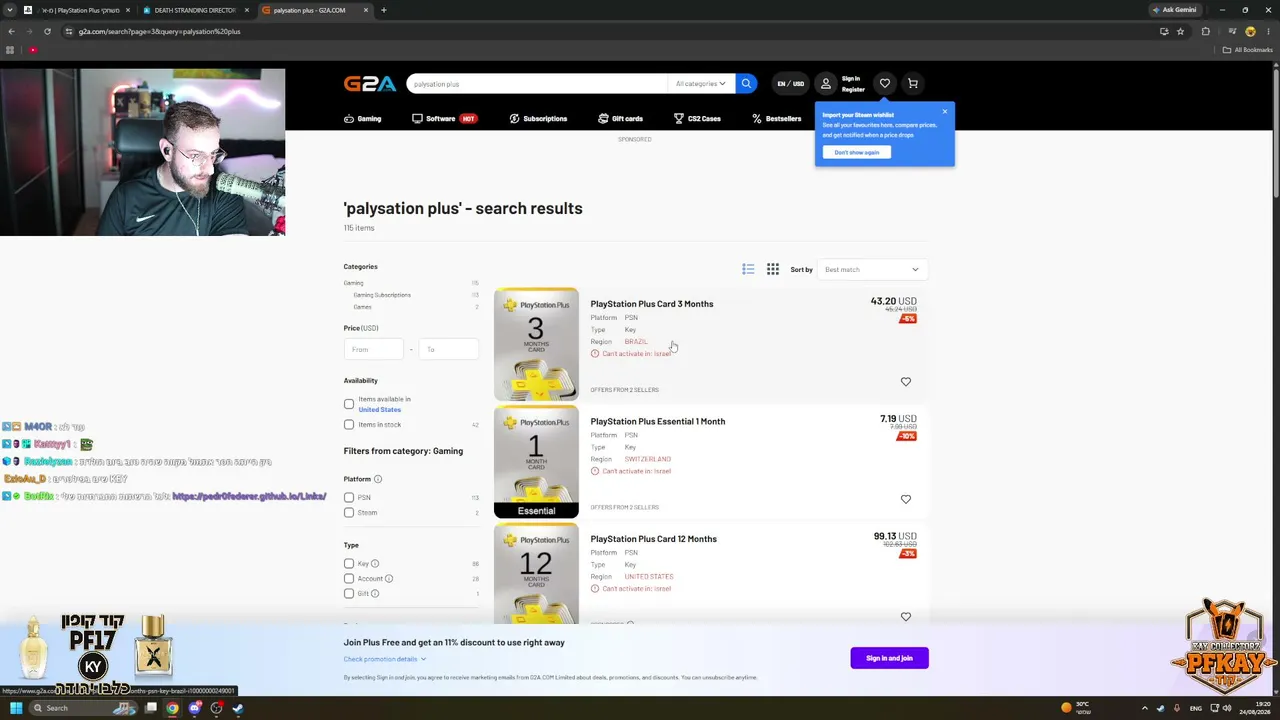
Task: Open Chrome from the taskbar
Action: pyautogui.click(x=173, y=708)
